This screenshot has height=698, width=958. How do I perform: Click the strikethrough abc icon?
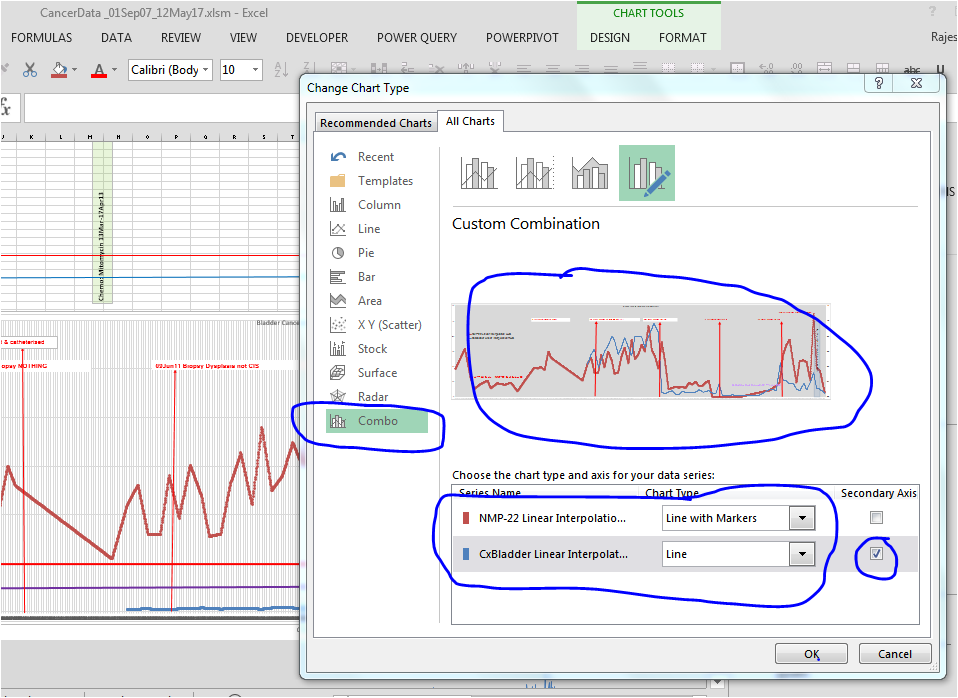point(912,70)
